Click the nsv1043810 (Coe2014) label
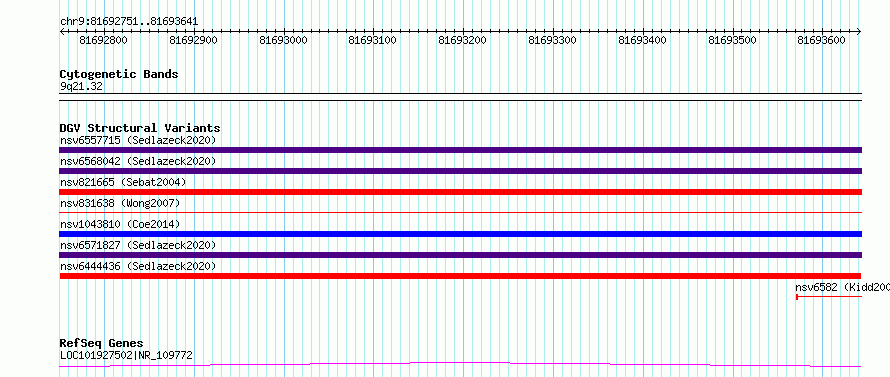Screen dimensions: 890x377 (120, 224)
